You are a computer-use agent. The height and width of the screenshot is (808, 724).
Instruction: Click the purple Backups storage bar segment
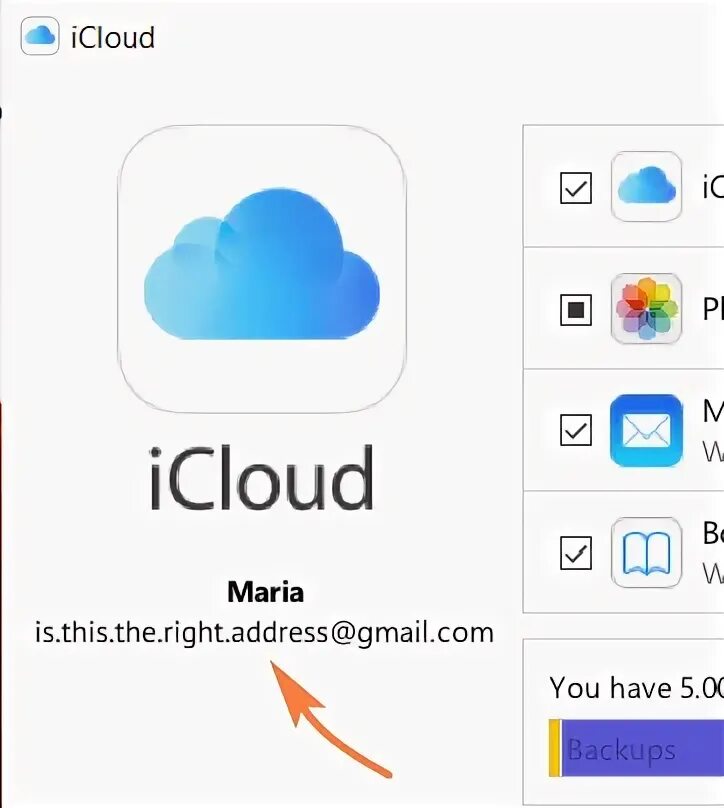point(643,748)
